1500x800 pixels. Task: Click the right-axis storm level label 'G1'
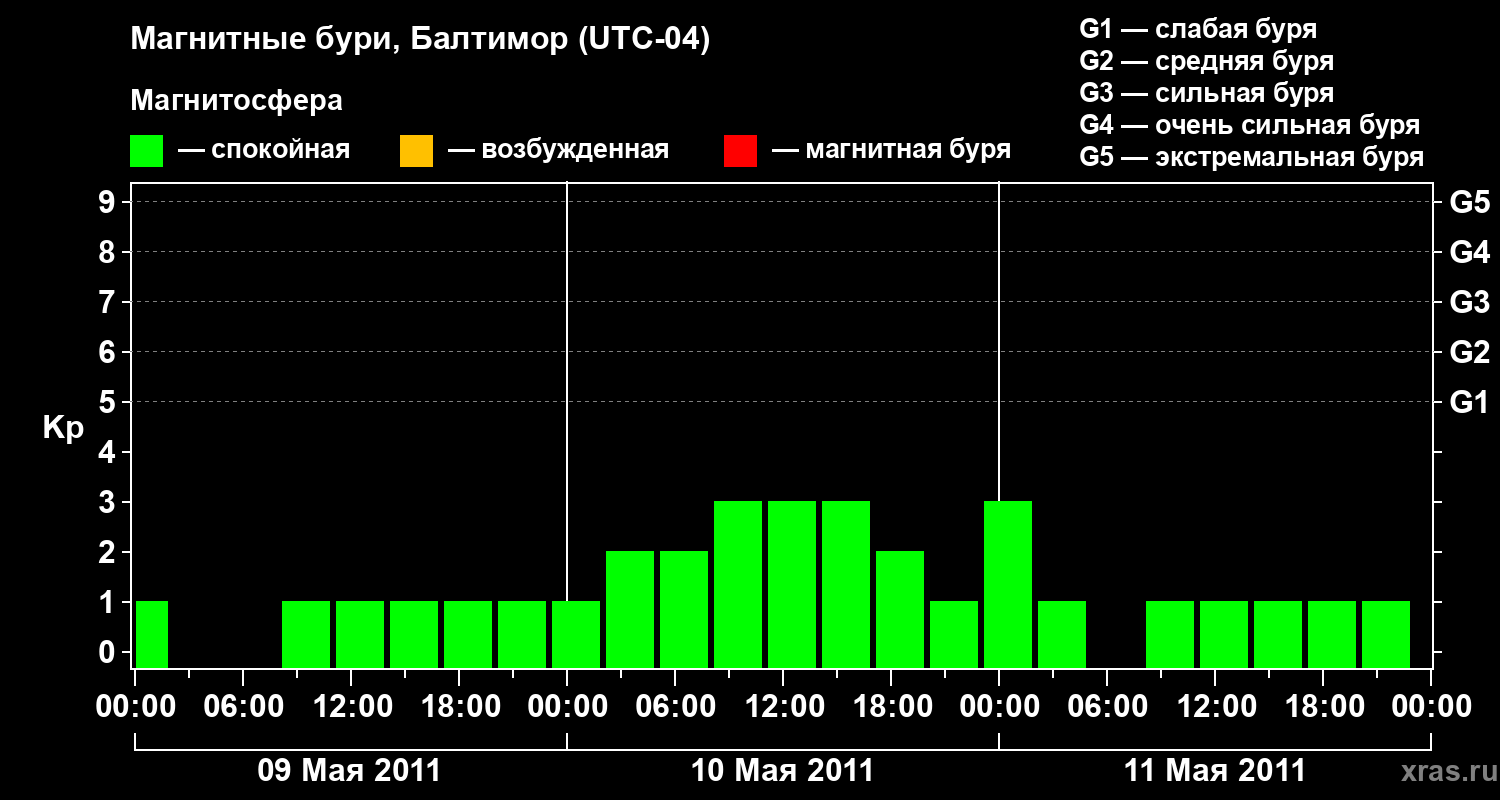point(1469,402)
